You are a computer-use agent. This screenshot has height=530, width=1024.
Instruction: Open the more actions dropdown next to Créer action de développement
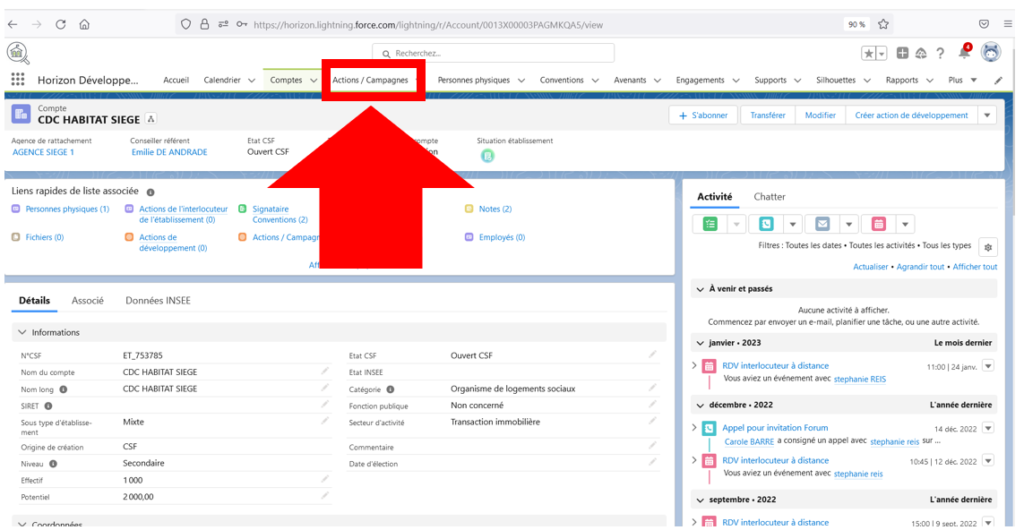pos(988,115)
